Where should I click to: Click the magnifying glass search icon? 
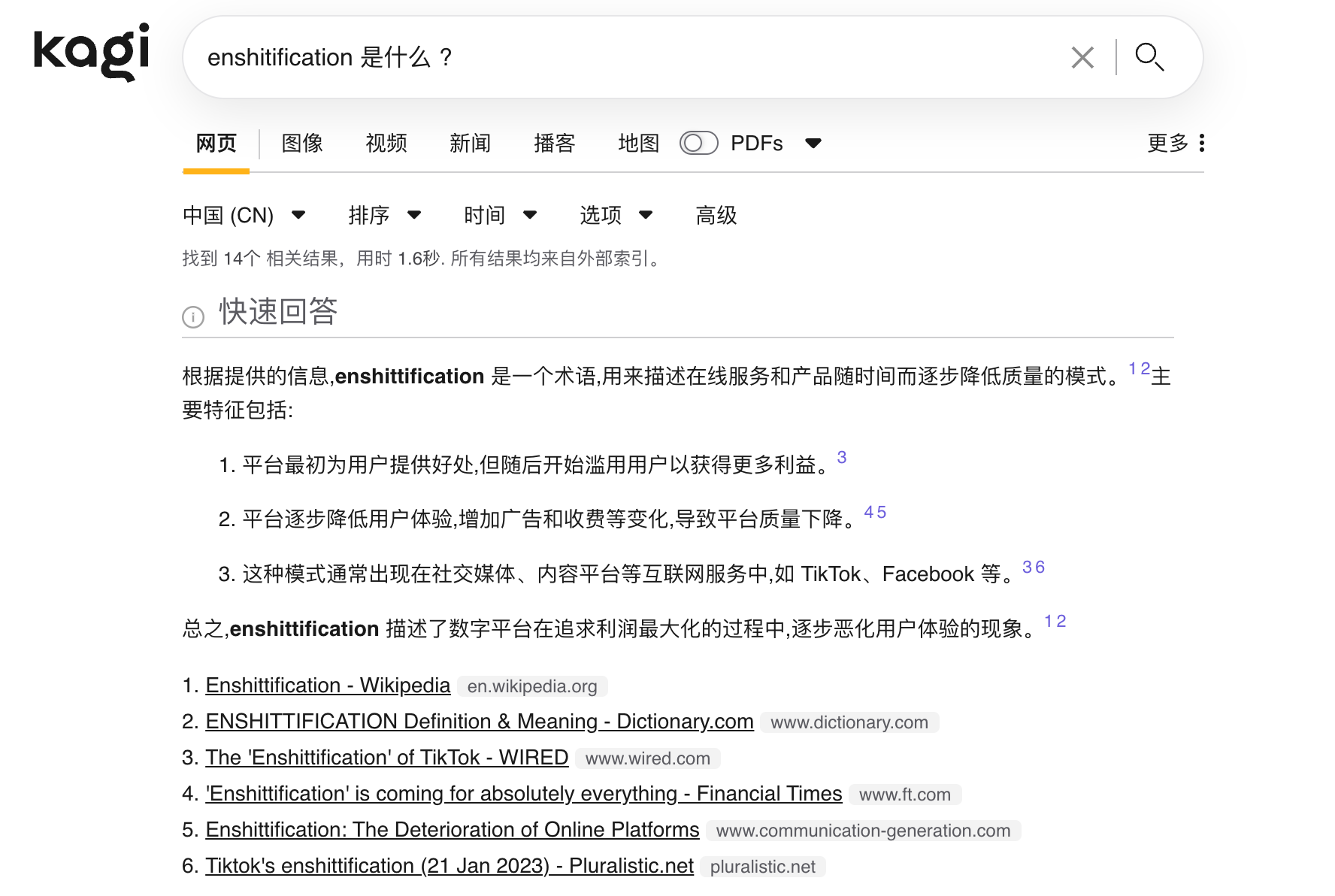tap(1149, 57)
